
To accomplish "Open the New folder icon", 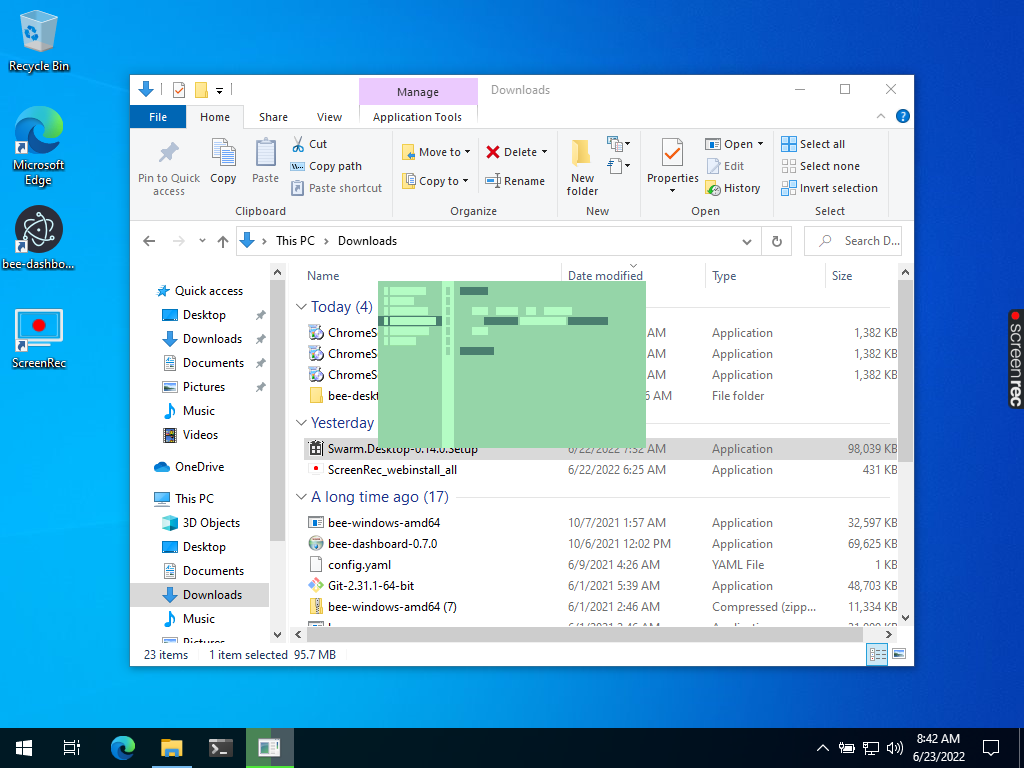I will click(x=581, y=166).
